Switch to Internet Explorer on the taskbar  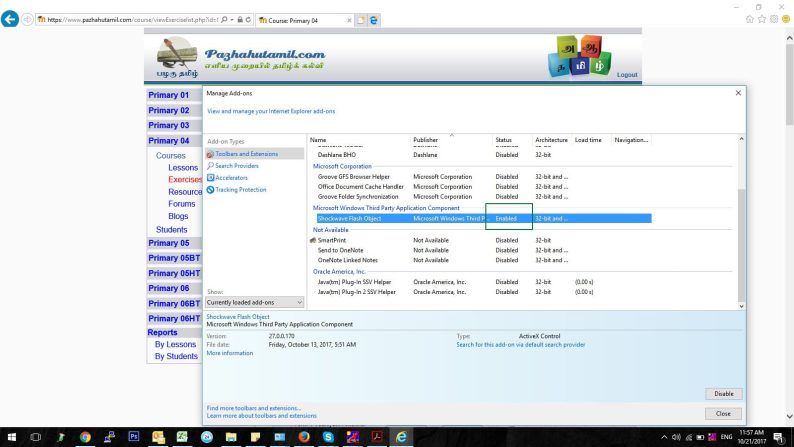(401, 437)
